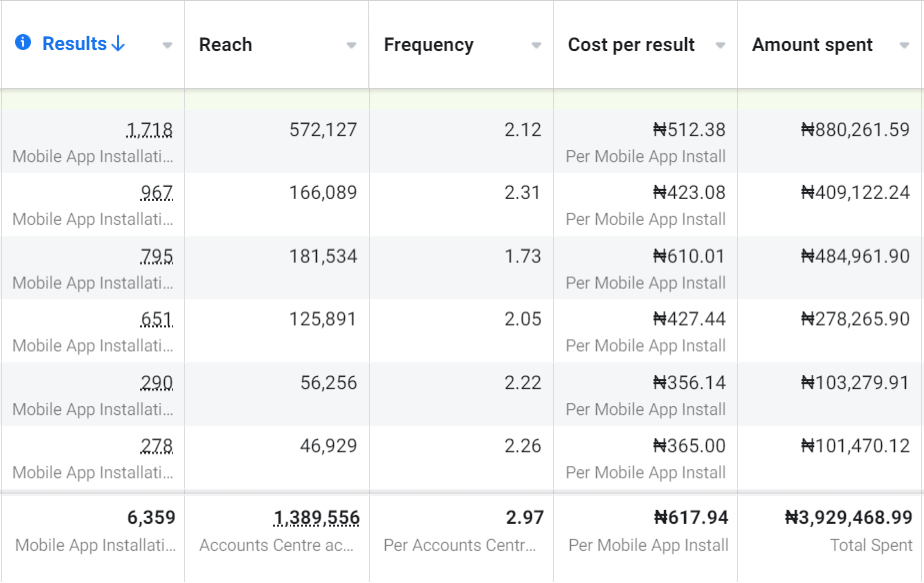Open the Reach column dropdown chevron
Viewport: 924px width, 583px height.
coord(351,46)
